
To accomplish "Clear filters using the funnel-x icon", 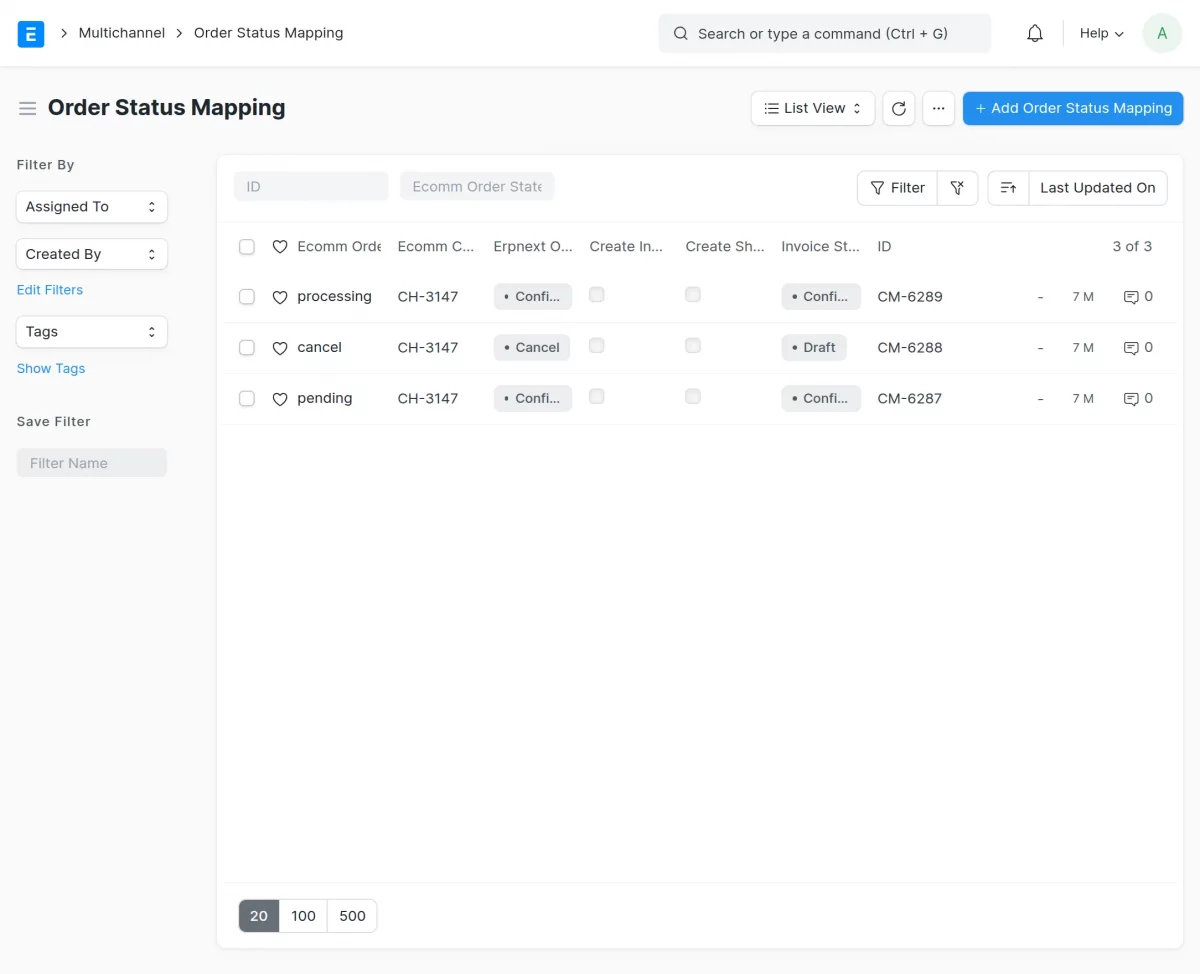I will click(957, 187).
